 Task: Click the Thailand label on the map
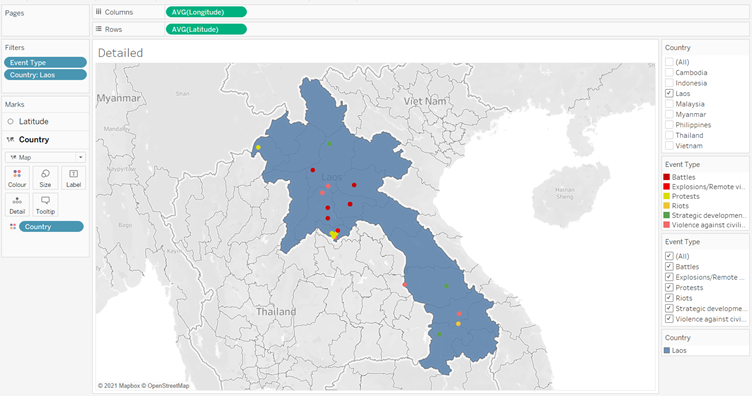[276, 312]
